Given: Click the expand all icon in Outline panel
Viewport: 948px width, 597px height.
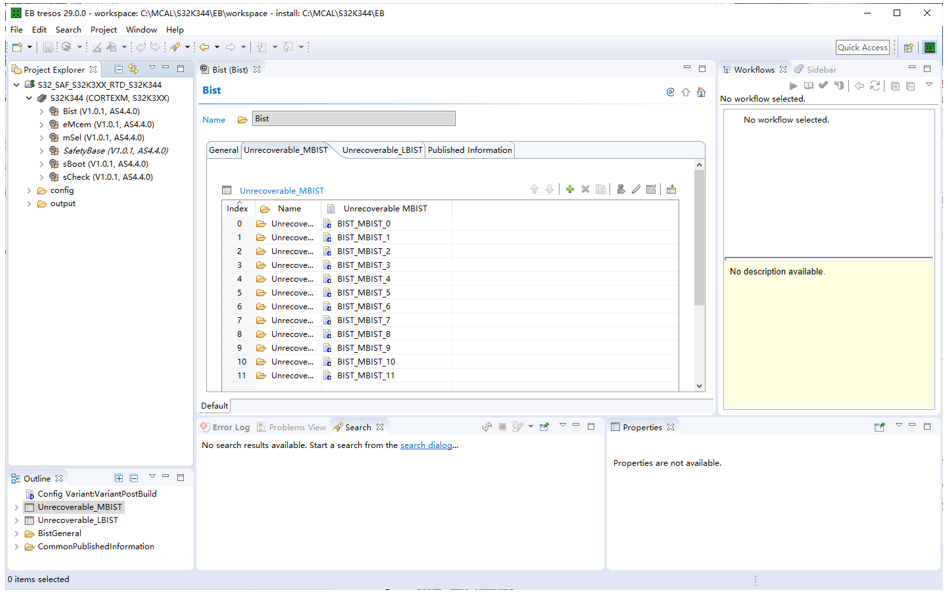Looking at the screenshot, I should (x=119, y=478).
